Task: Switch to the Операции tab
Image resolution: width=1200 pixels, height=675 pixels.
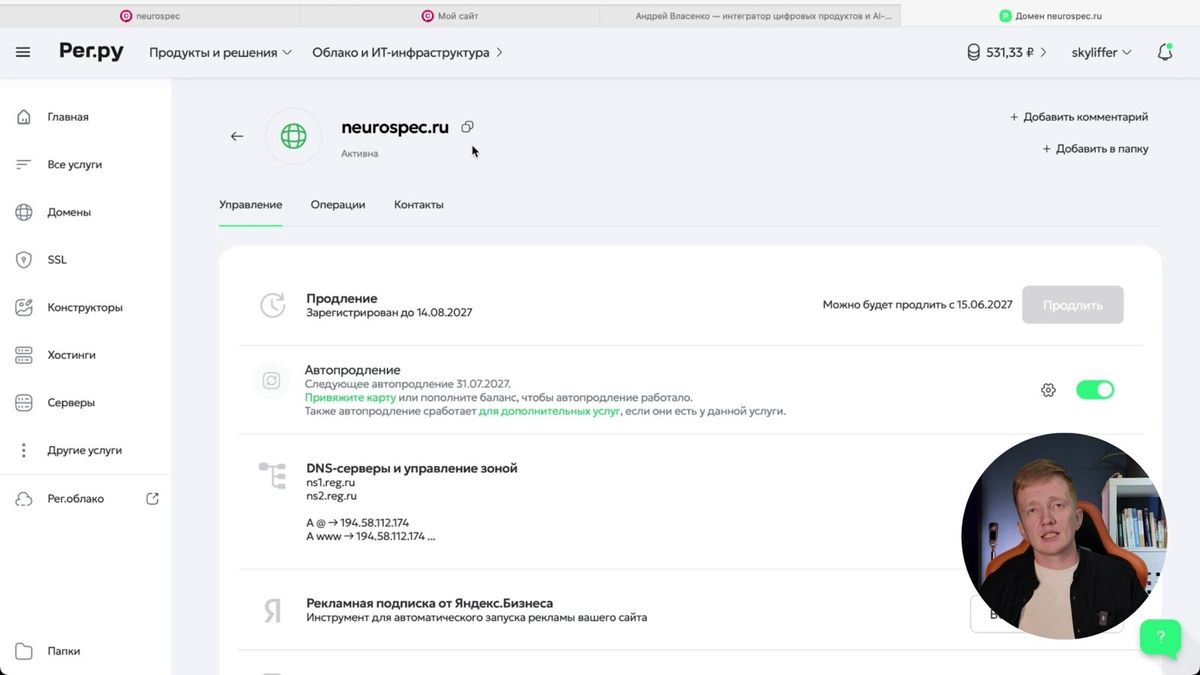Action: pos(338,204)
